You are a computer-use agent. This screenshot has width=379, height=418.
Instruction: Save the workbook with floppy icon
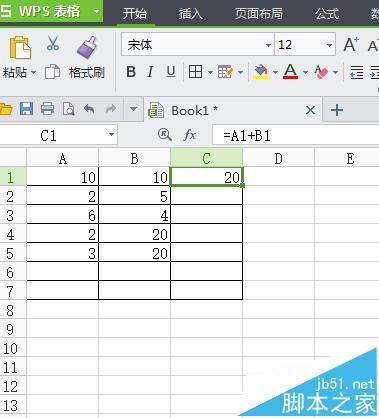pyautogui.click(x=26, y=109)
